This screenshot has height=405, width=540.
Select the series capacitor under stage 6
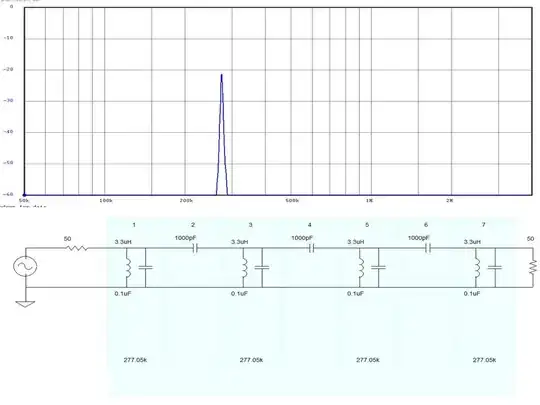[428, 248]
